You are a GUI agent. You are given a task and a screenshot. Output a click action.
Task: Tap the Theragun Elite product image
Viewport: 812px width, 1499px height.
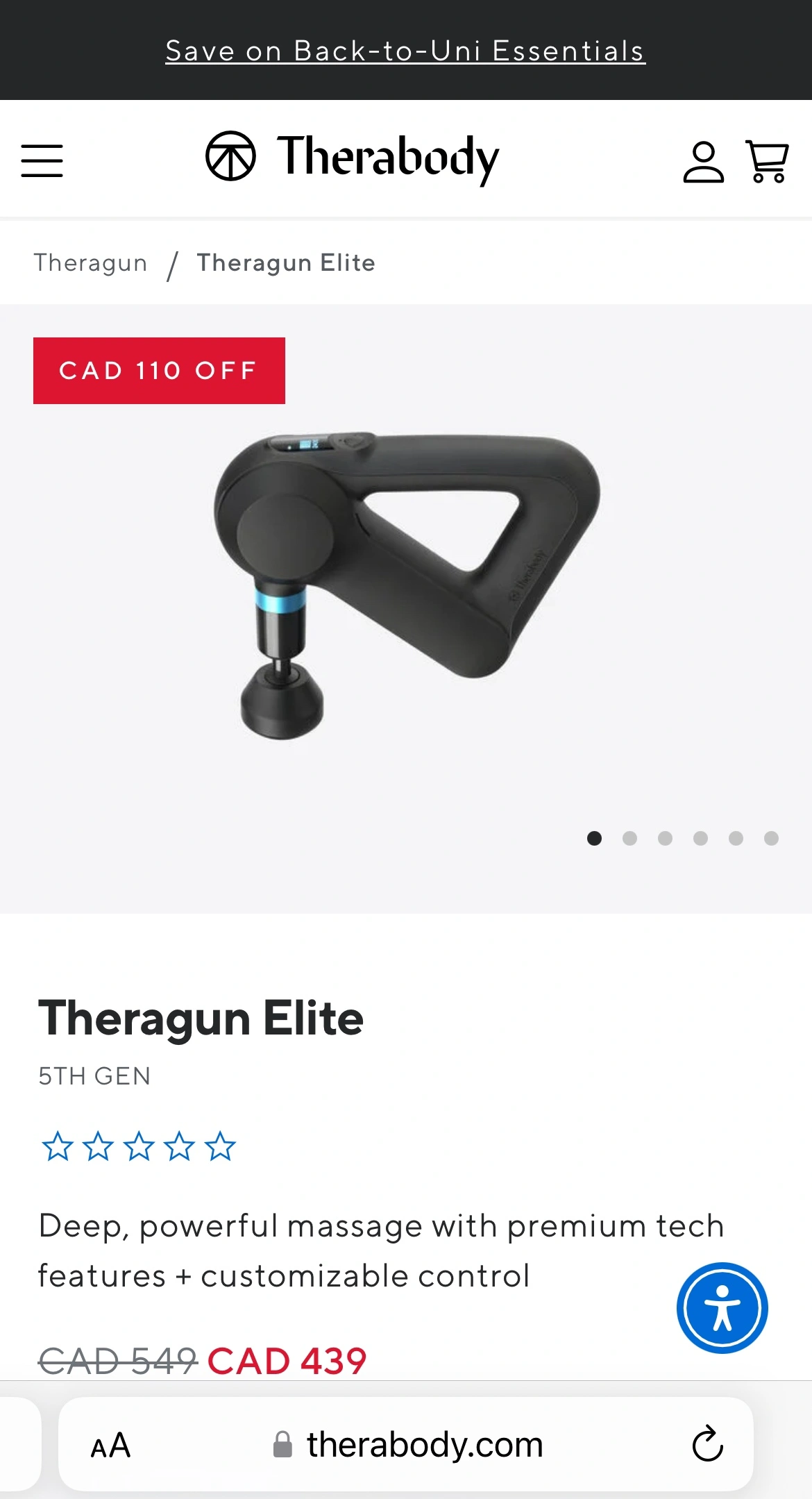(406, 587)
